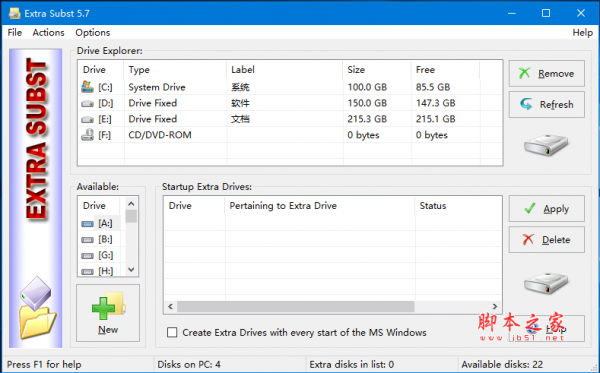Enable Create Extra Drives at Windows start

(172, 332)
